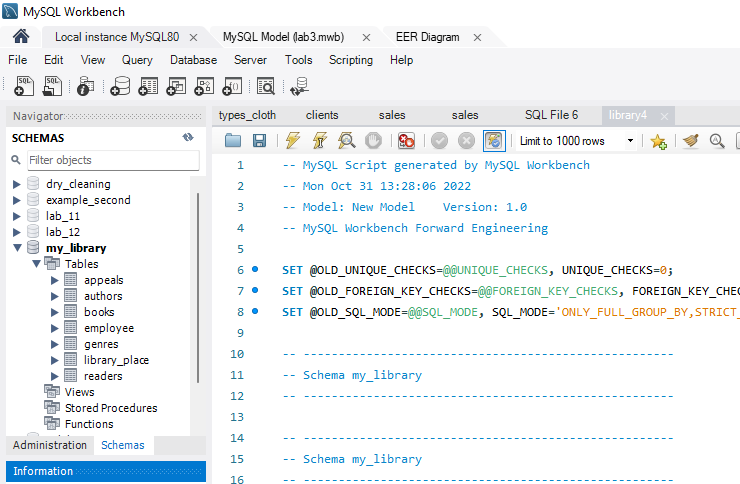This screenshot has height=484, width=740.
Task: Expand the authors table
Action: click(x=55, y=296)
